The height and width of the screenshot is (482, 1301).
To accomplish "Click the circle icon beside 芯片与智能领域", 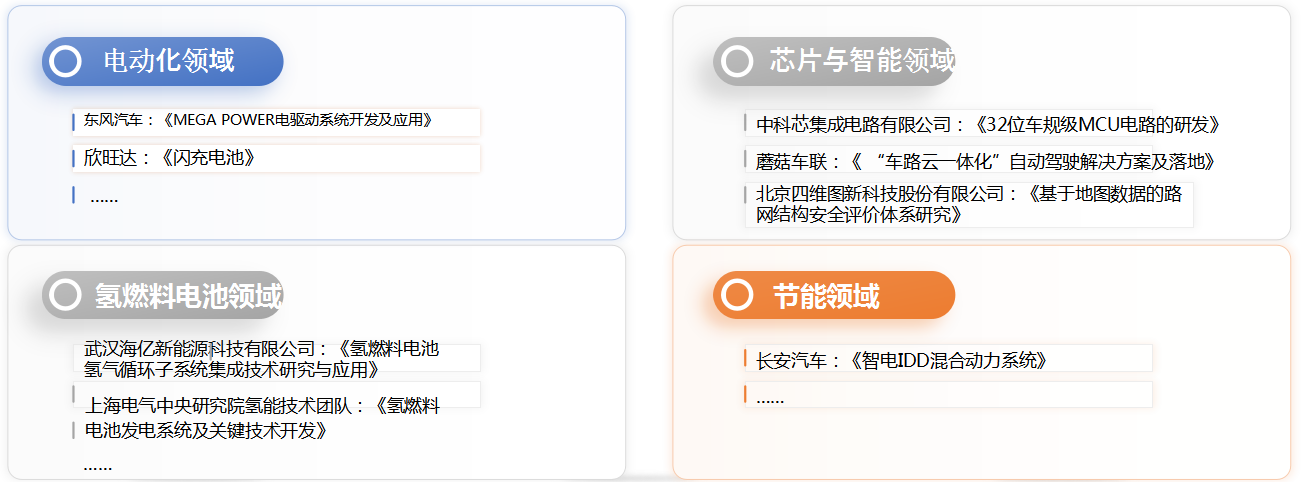I will click(x=737, y=62).
